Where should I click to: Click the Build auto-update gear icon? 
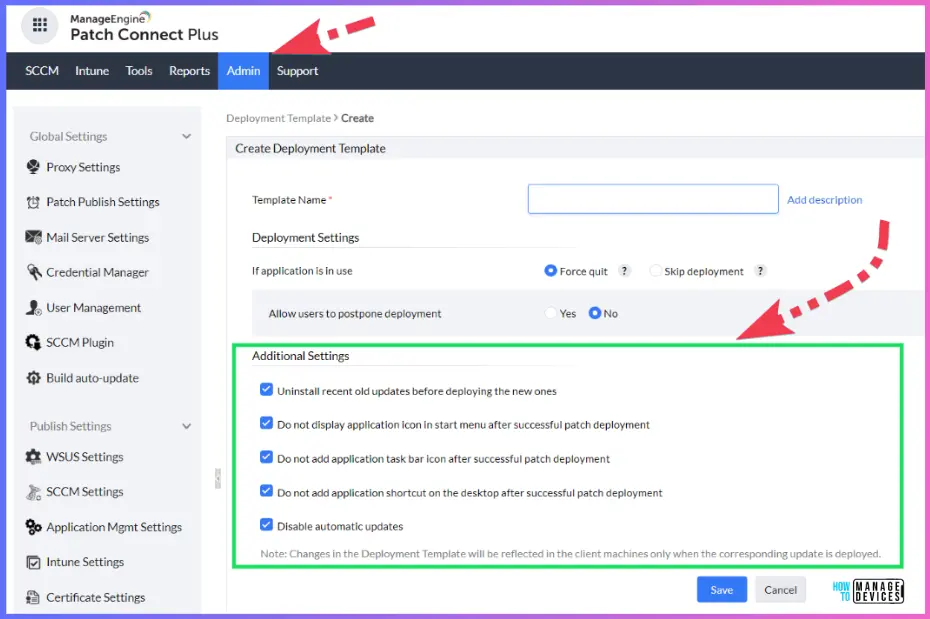[x=33, y=378]
